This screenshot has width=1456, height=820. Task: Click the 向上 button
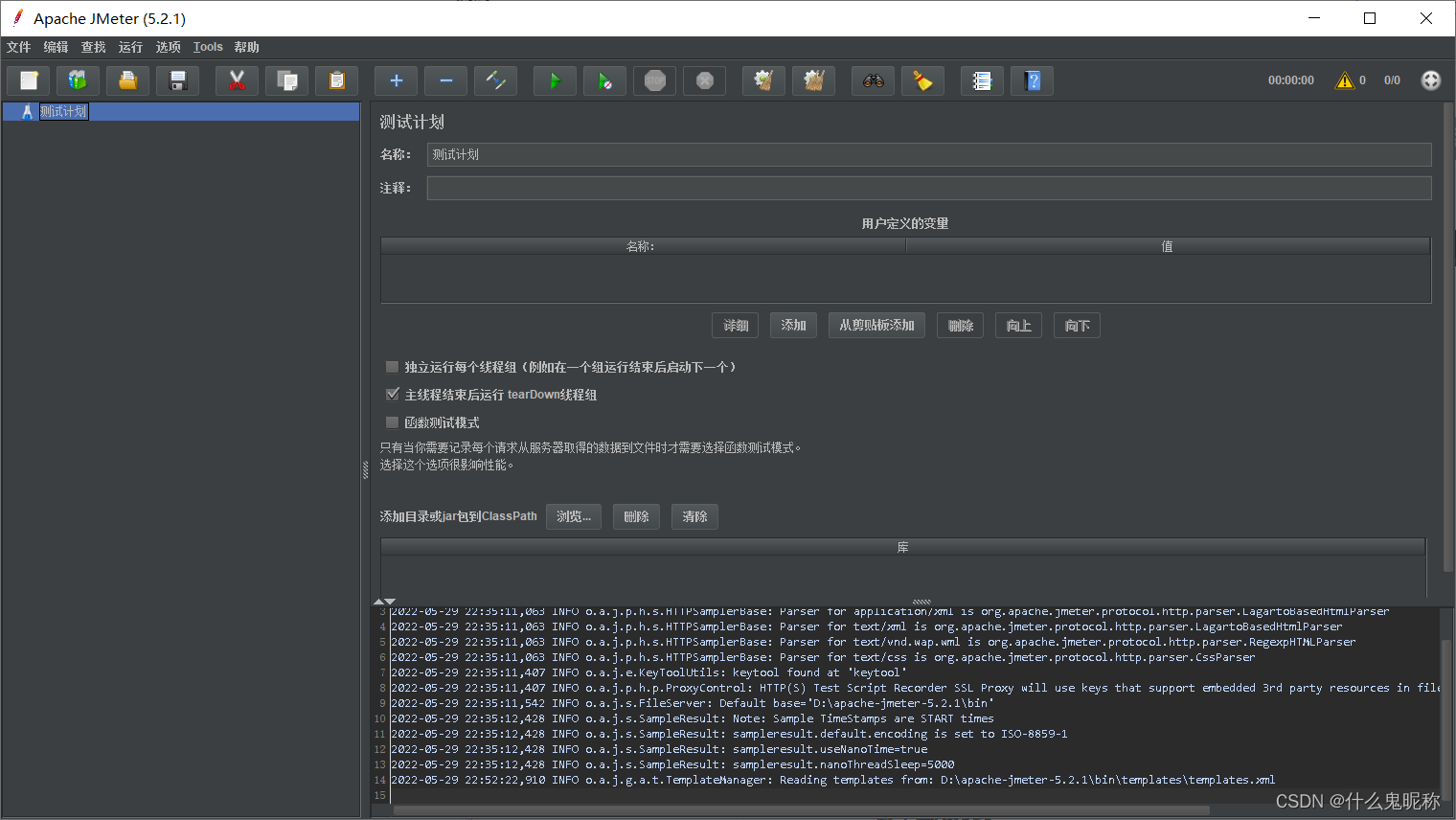[1019, 326]
